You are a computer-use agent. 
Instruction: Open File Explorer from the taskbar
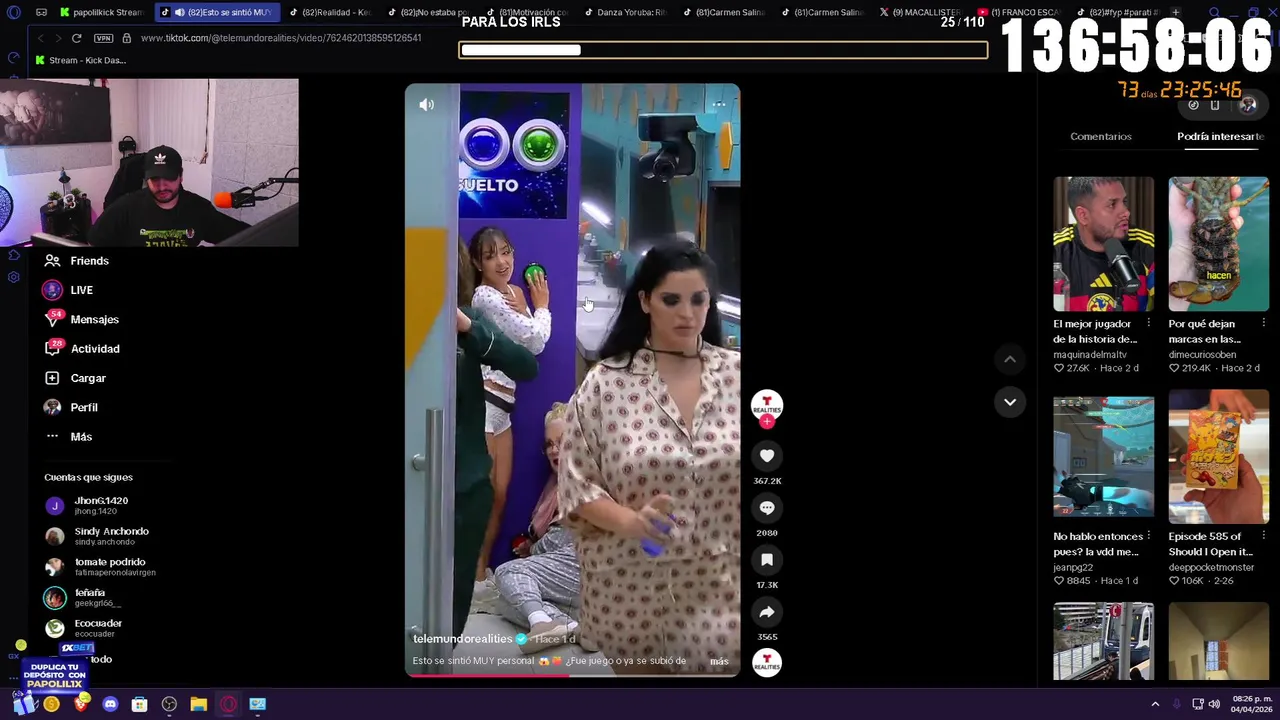point(199,704)
